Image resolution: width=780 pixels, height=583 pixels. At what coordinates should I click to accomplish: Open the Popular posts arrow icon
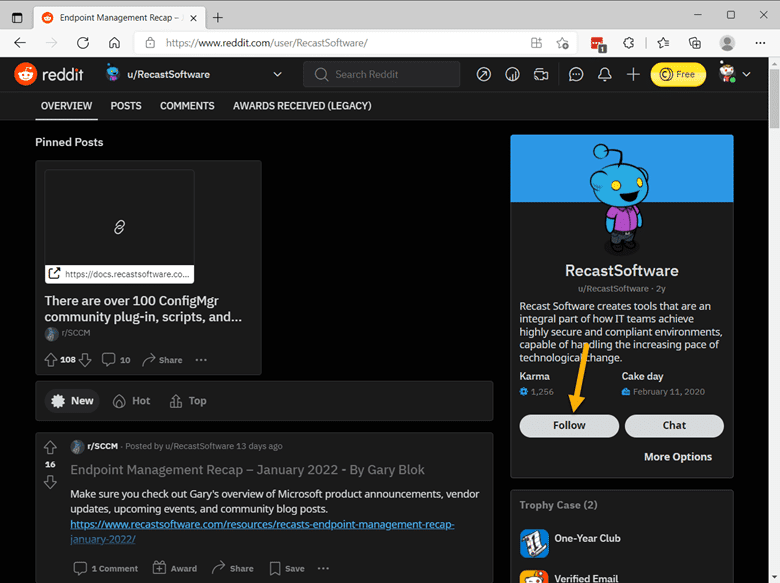coord(484,74)
